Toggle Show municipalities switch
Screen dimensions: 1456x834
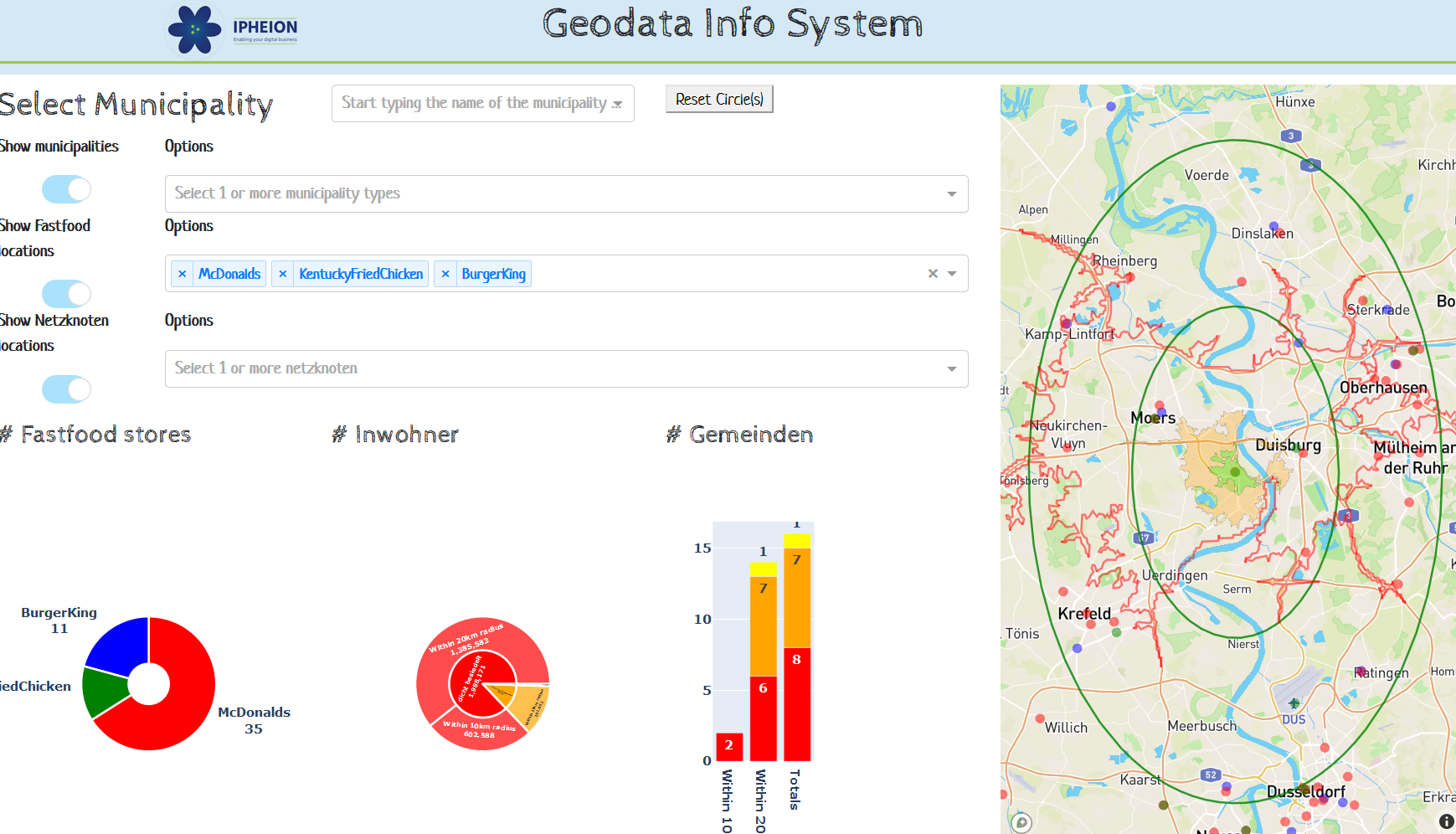(x=66, y=189)
